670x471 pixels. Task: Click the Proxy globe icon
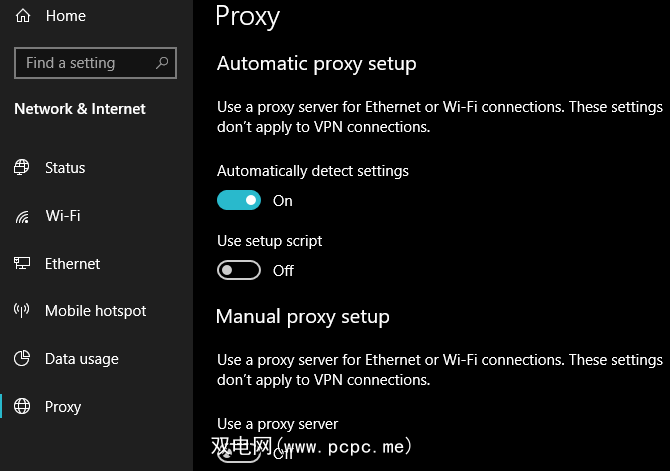(x=22, y=407)
